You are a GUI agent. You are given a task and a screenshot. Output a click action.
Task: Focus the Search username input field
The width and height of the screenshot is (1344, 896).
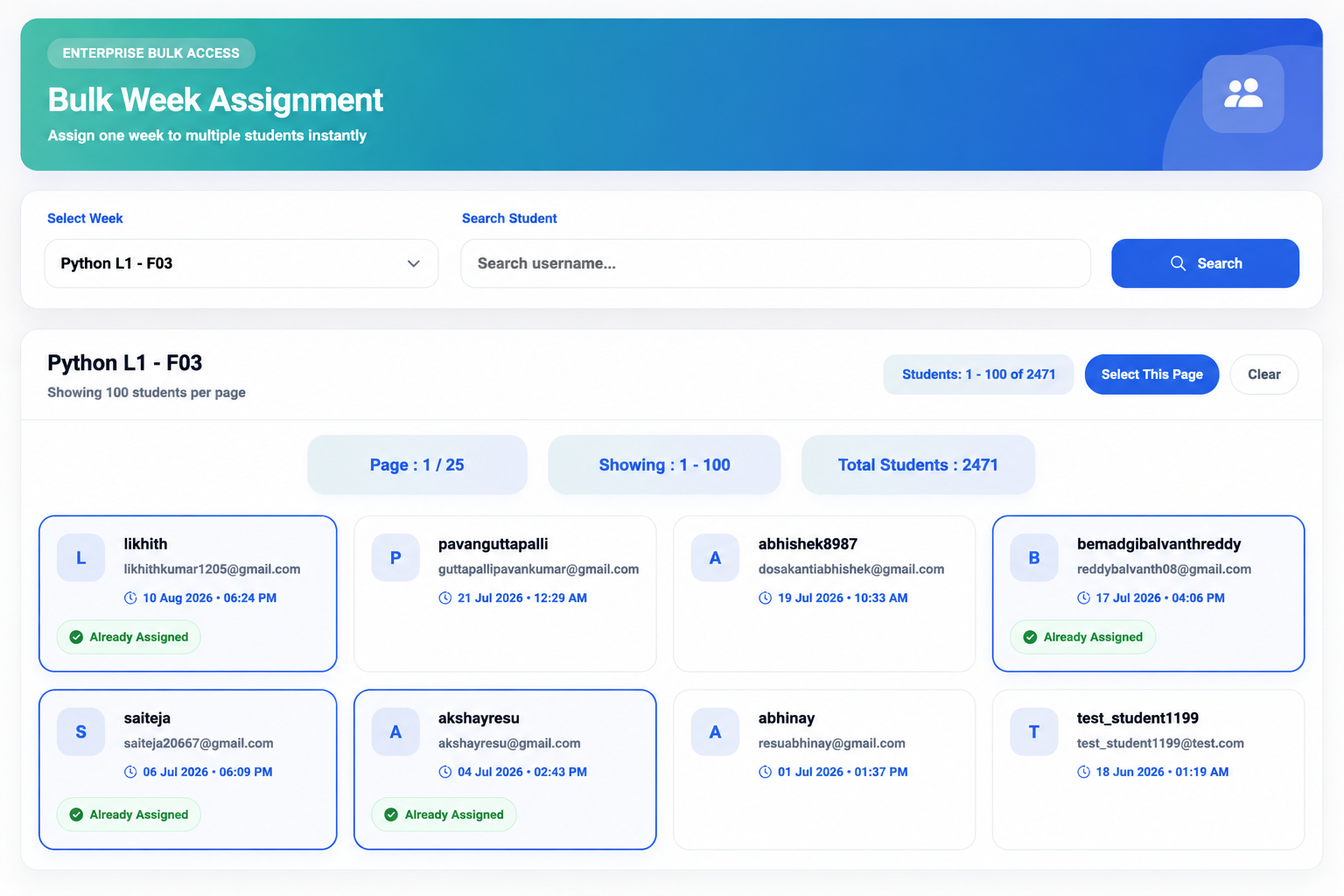pyautogui.click(x=775, y=263)
